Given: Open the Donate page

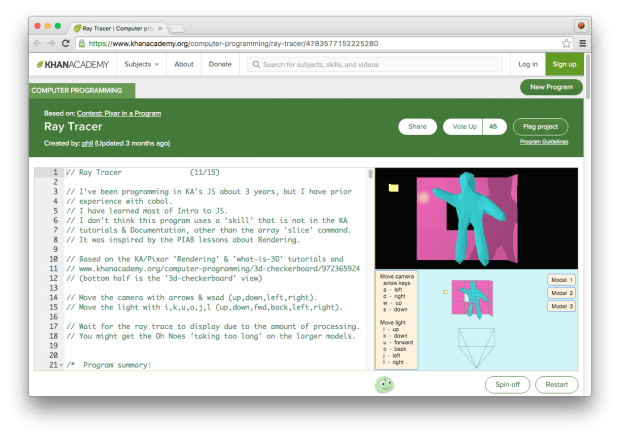Looking at the screenshot, I should [219, 64].
